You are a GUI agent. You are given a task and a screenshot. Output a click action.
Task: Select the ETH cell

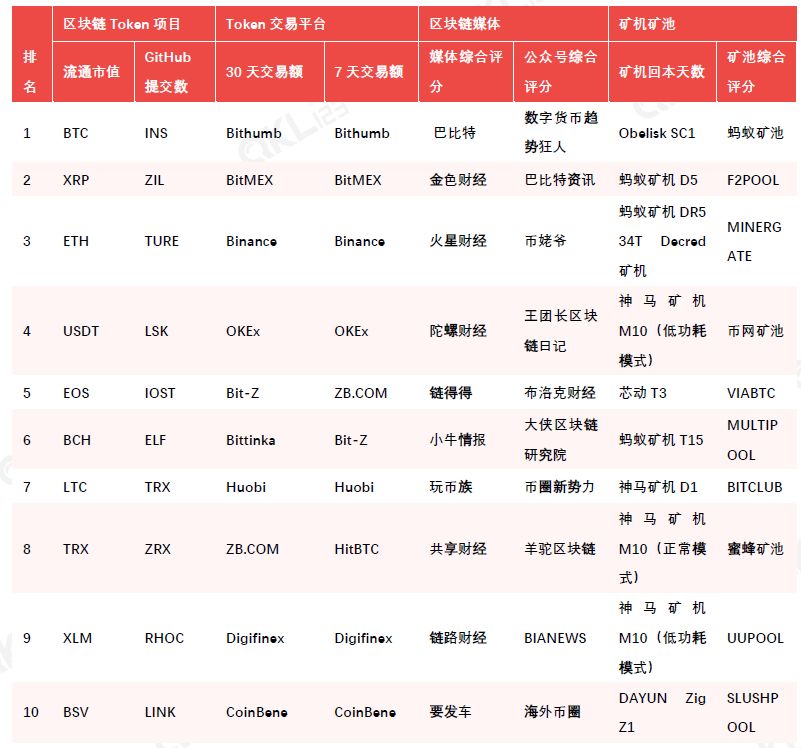click(x=76, y=241)
